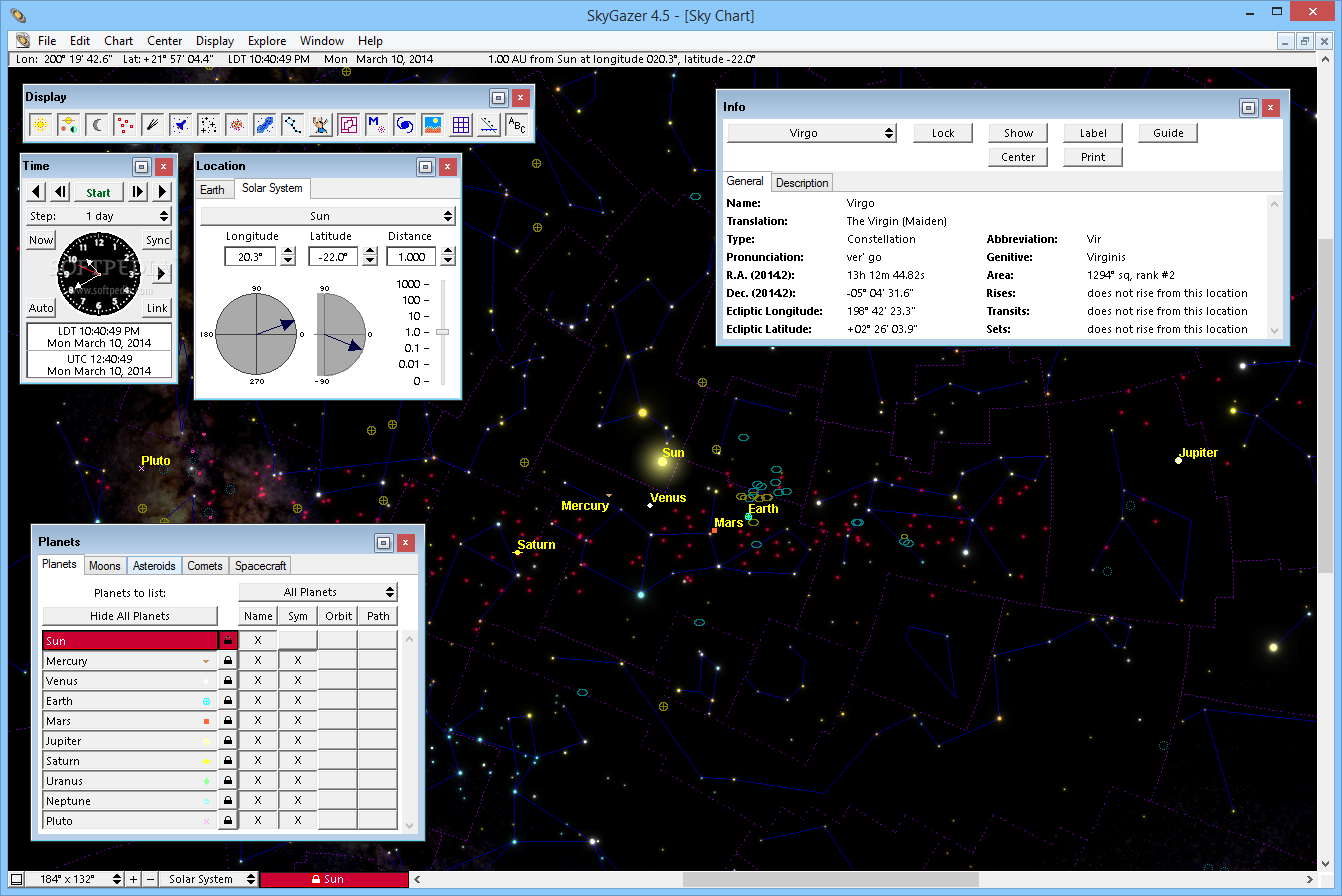Toggle Sym checkbox for Saturn
Screen dimensions: 1342x896
coord(298,761)
